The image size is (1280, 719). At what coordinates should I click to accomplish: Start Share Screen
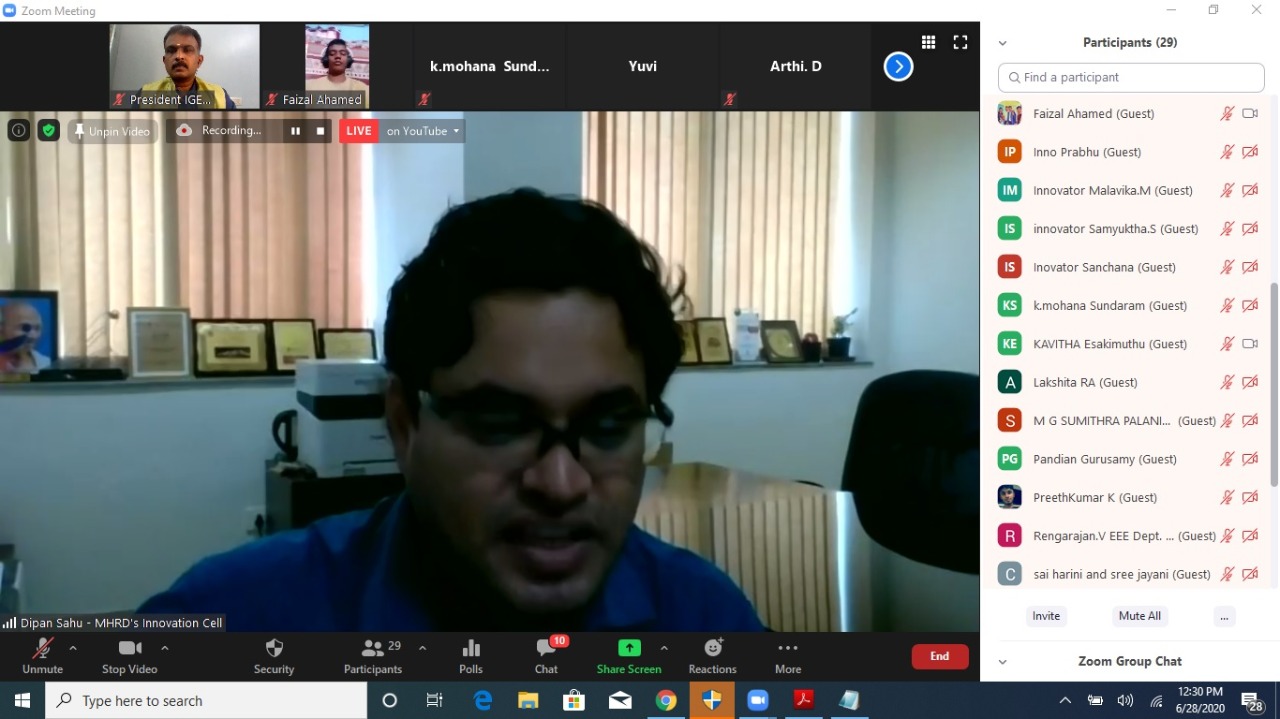point(629,655)
